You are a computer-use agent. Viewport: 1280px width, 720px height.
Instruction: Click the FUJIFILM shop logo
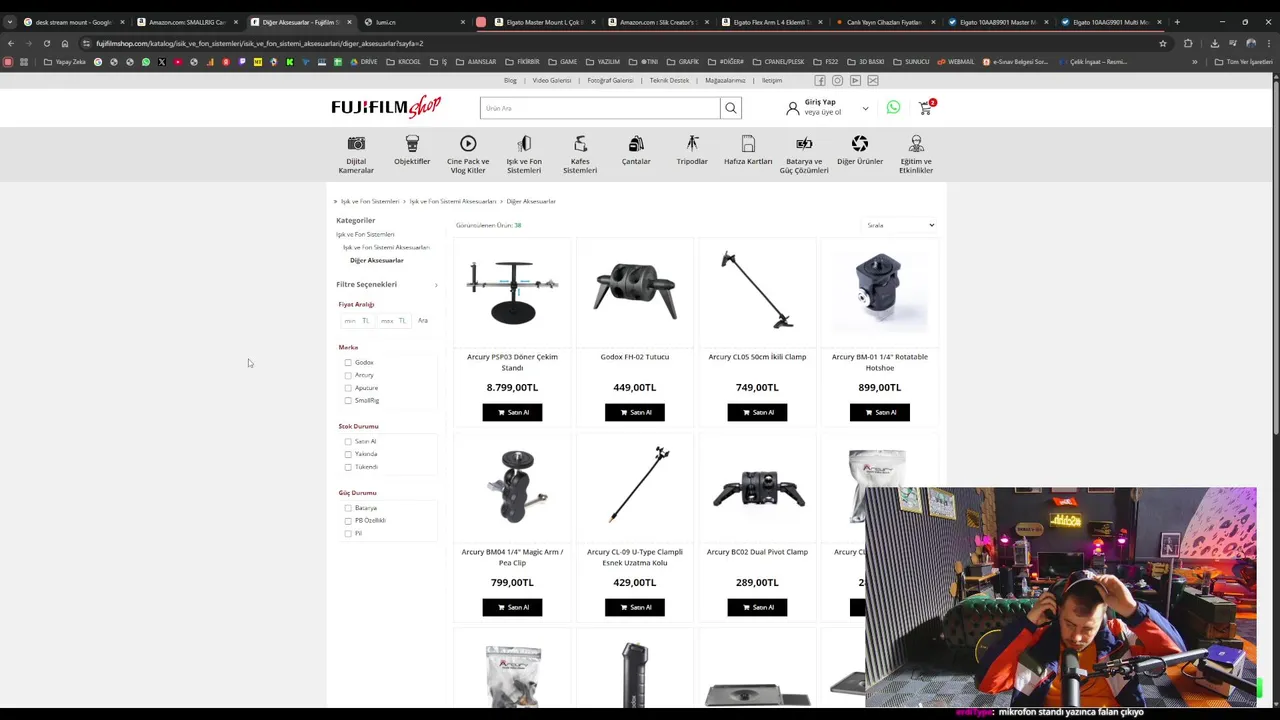click(x=386, y=107)
